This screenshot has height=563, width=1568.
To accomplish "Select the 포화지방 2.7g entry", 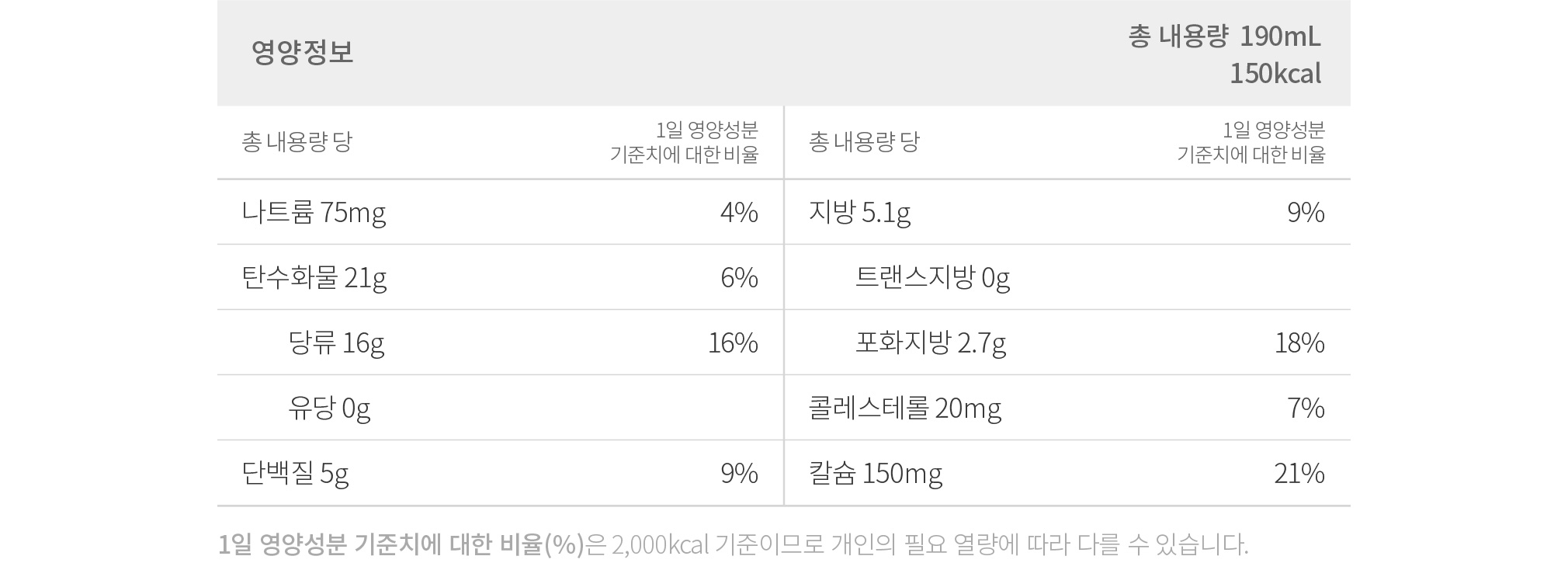I will click(931, 342).
